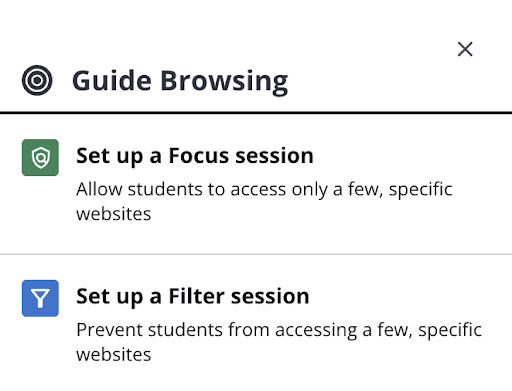The width and height of the screenshot is (512, 391).
Task: Select the Guide Browsing header title
Action: click(x=180, y=81)
